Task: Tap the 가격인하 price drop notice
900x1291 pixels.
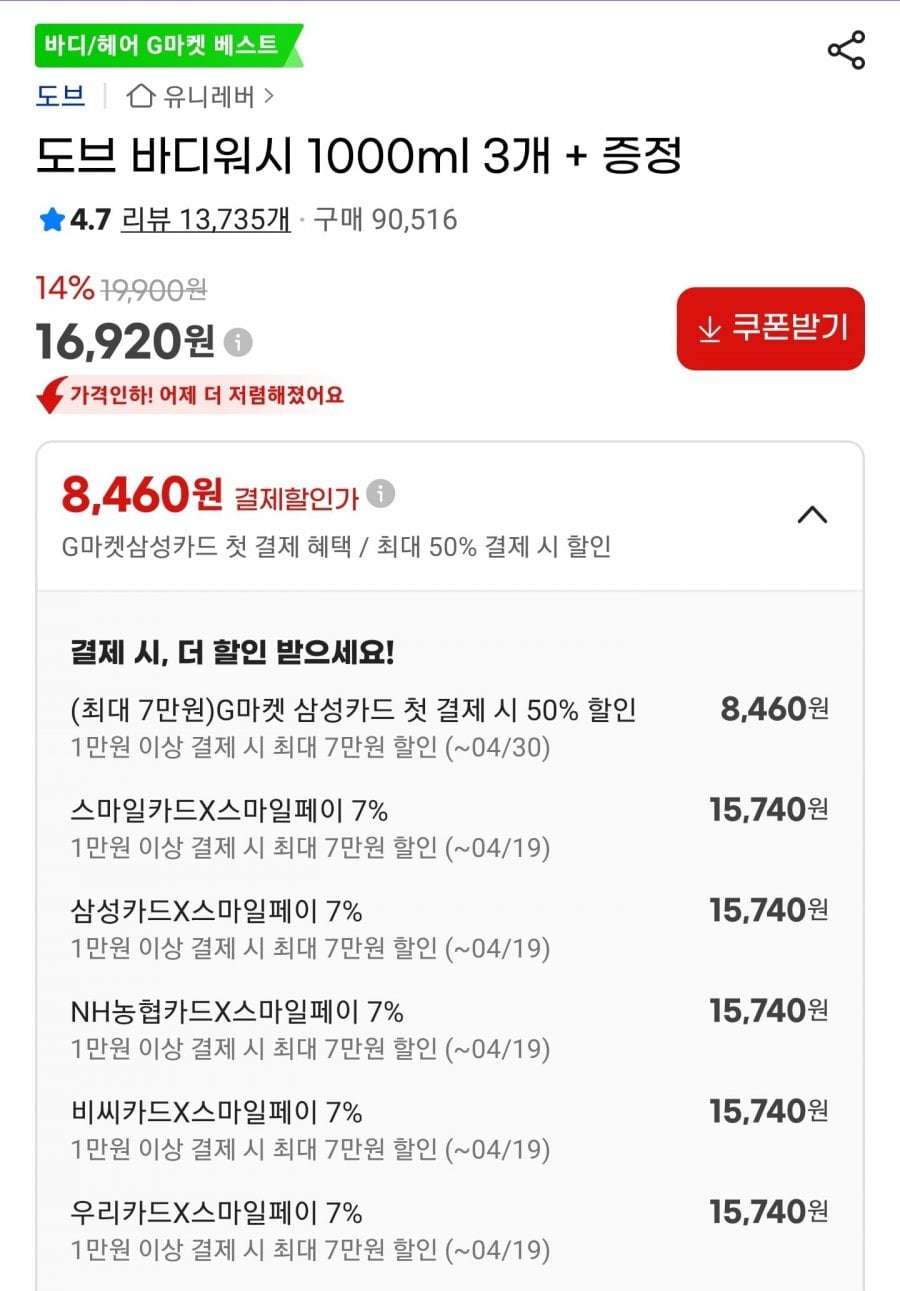Action: [205, 395]
